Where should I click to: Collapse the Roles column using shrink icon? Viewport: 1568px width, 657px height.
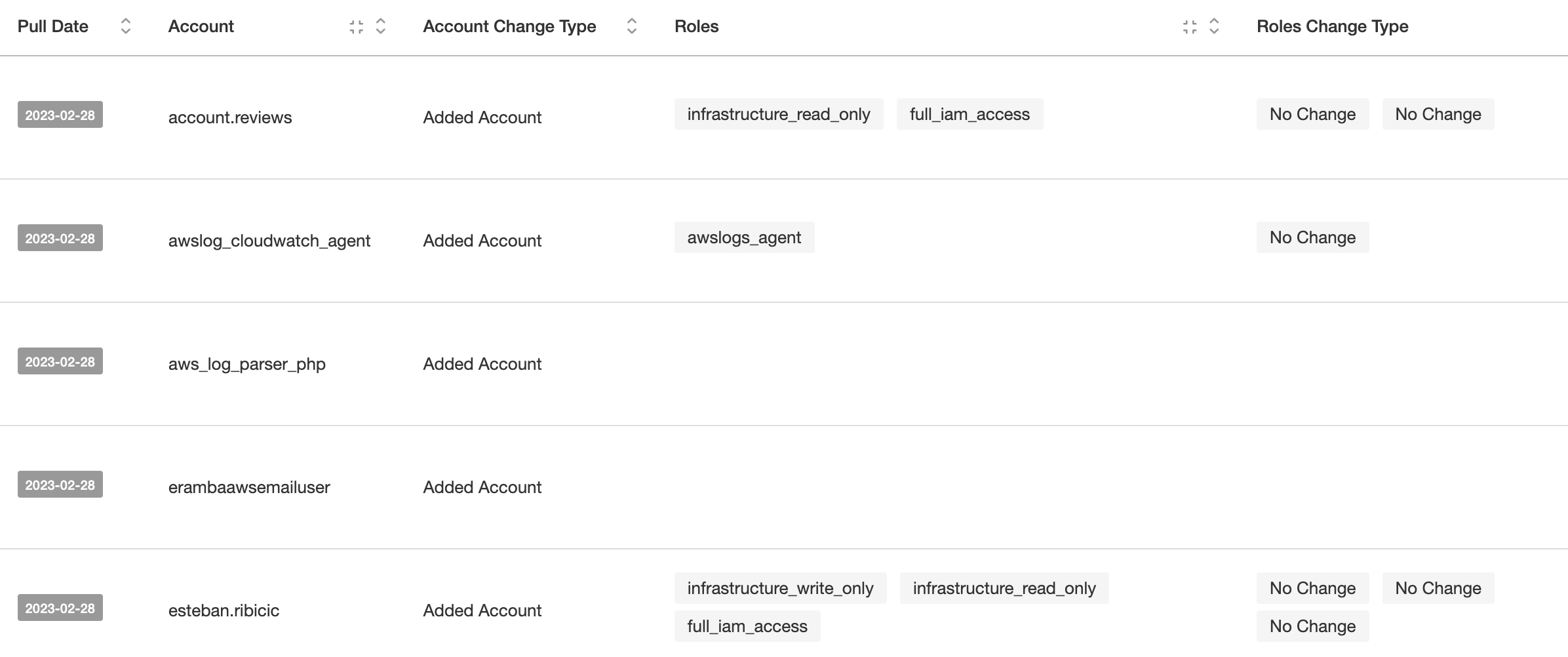click(1190, 27)
